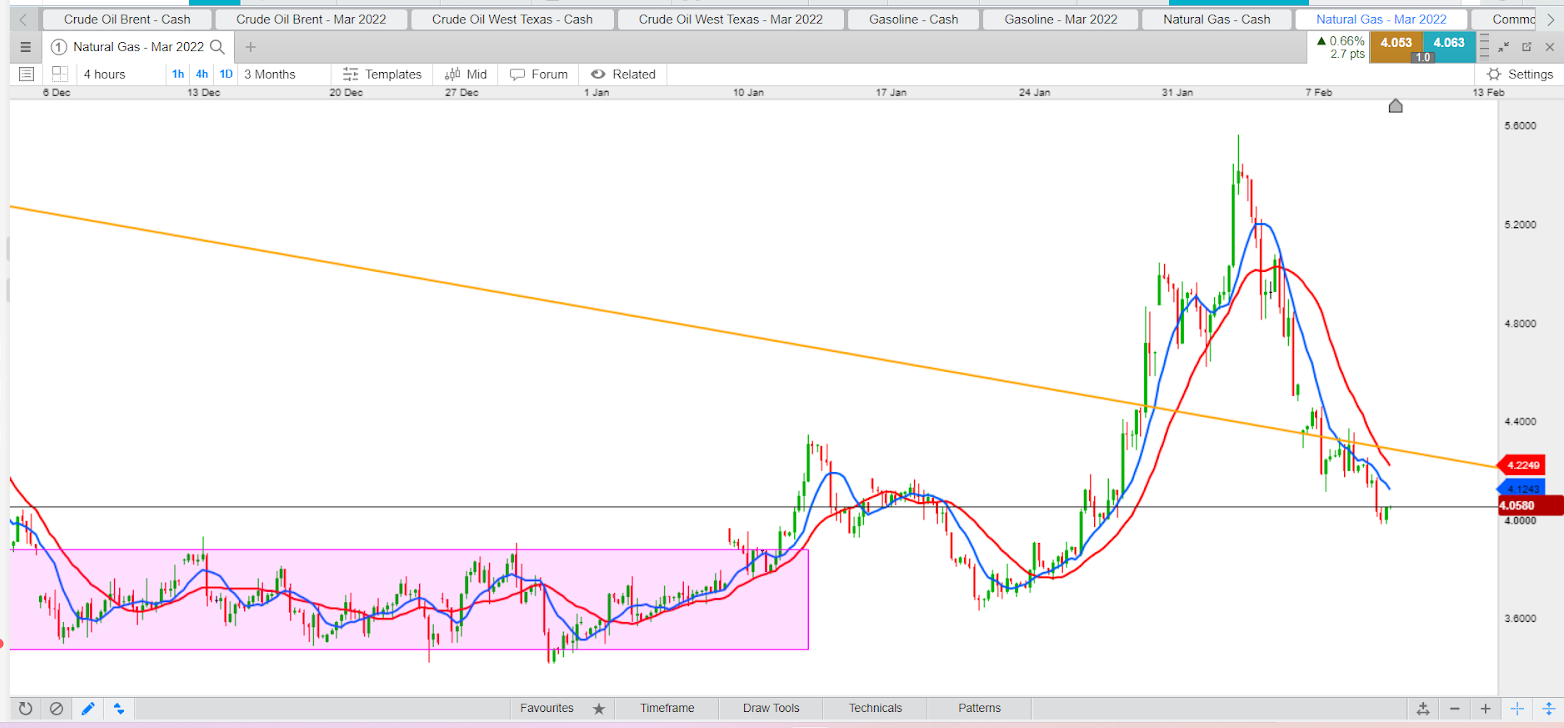Click the spread value 1.0
The height and width of the screenshot is (728, 1564).
tap(1422, 58)
